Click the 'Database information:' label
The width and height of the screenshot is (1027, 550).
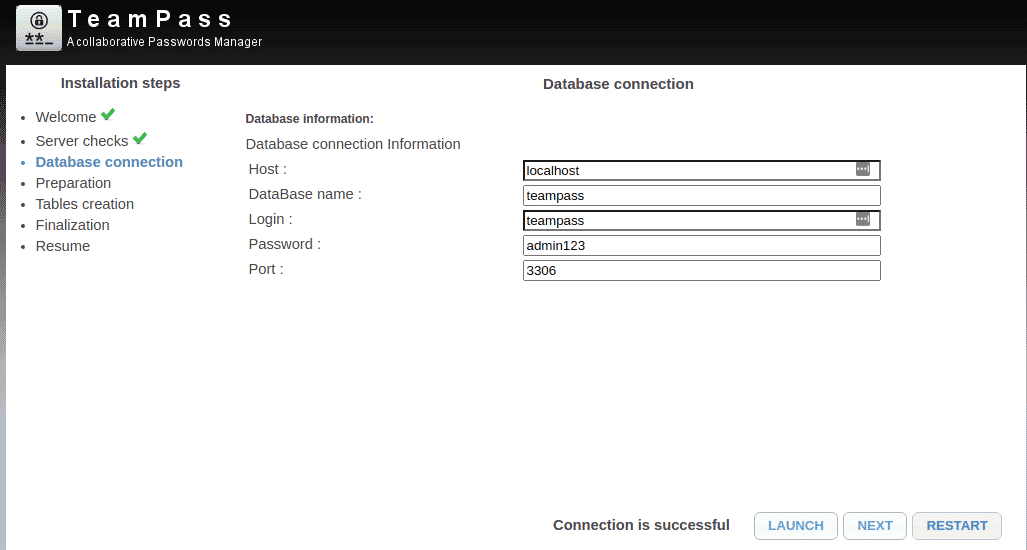click(309, 119)
